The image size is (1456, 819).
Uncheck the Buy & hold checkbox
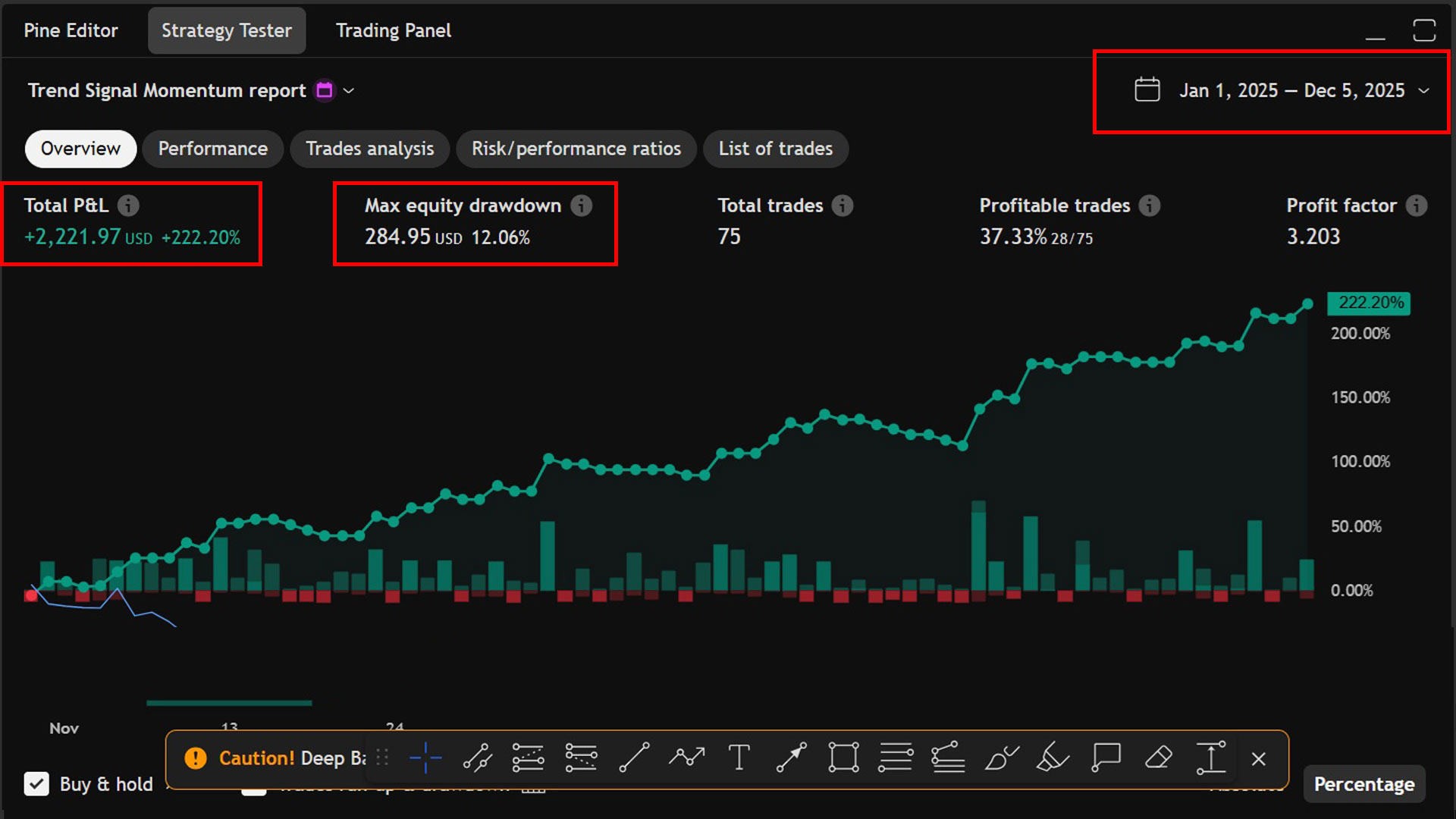tap(37, 784)
